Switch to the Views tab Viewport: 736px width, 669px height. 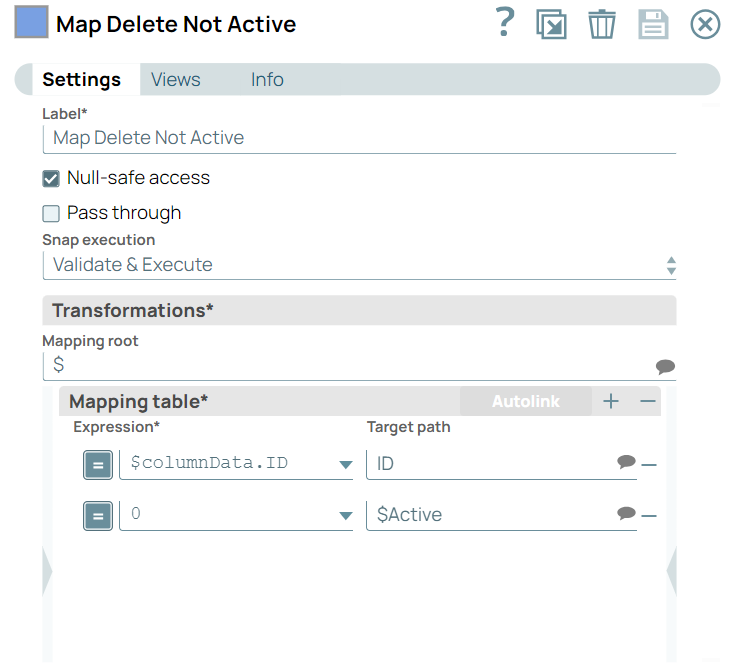pyautogui.click(x=175, y=80)
